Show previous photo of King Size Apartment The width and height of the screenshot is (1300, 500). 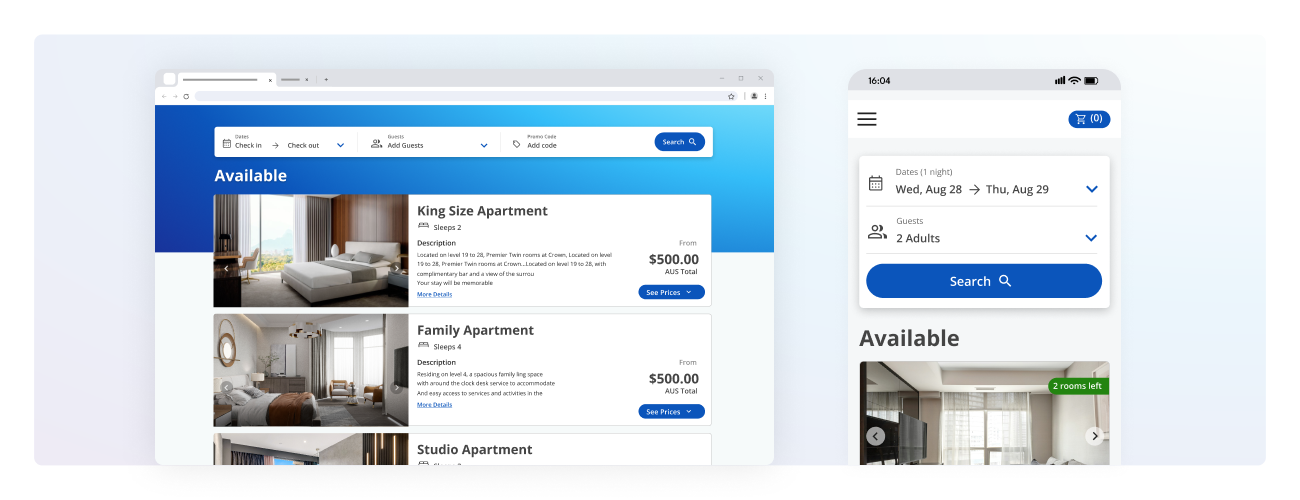tap(226, 268)
